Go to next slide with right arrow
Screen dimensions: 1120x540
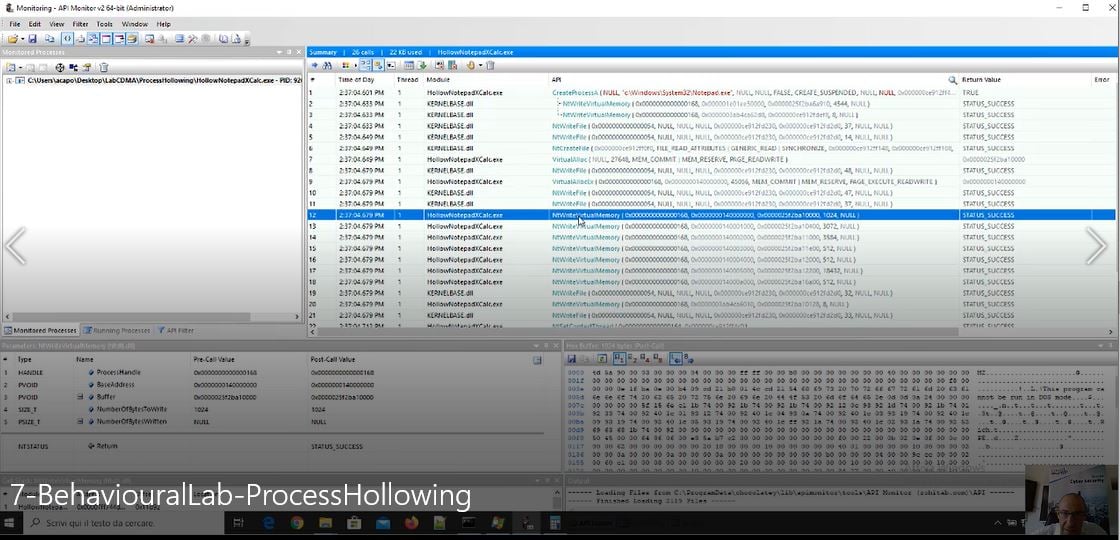point(1096,246)
